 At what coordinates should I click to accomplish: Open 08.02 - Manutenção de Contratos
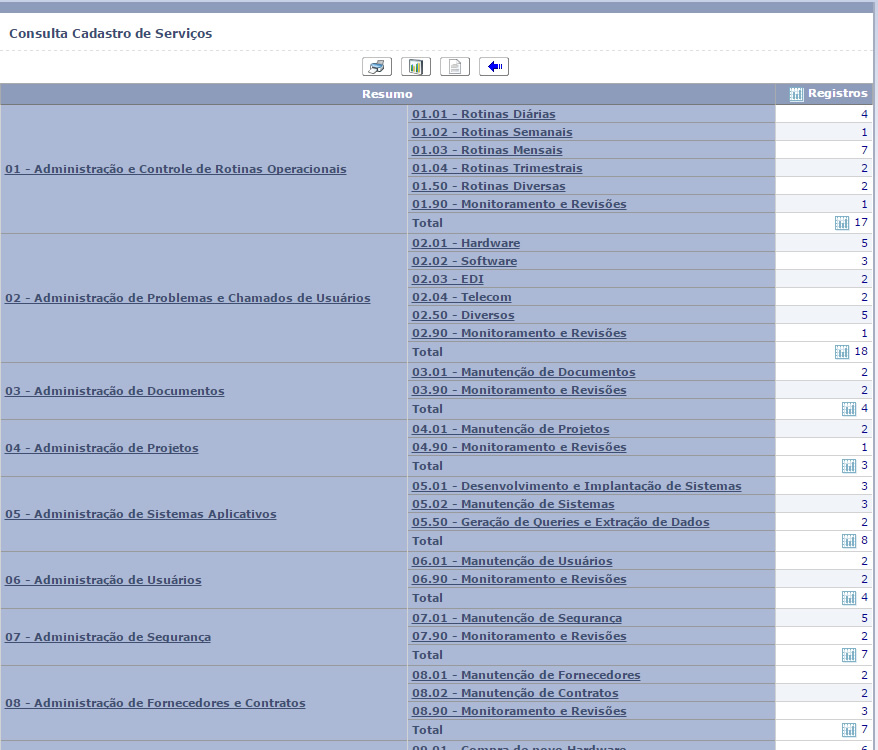pos(515,693)
